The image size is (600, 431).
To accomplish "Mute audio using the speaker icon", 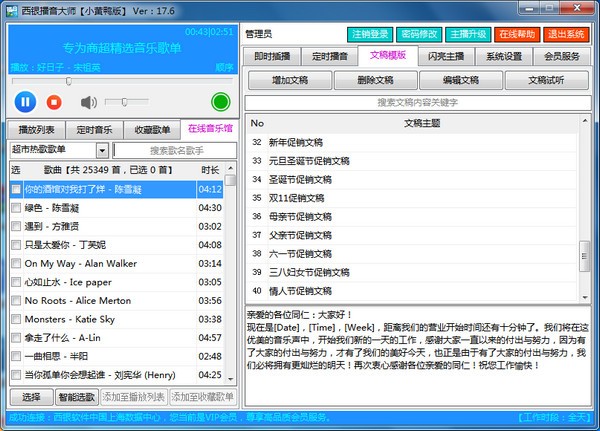I will 88,102.
